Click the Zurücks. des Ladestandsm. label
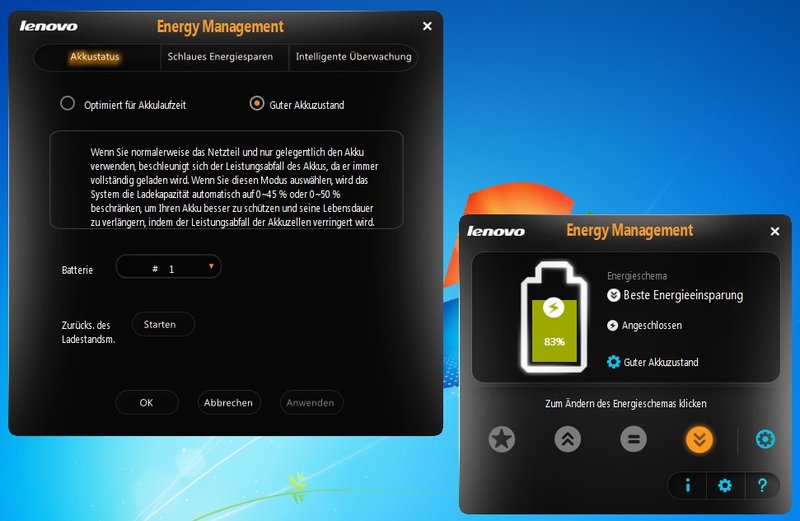Screen dimensions: 800x521 coord(88,332)
